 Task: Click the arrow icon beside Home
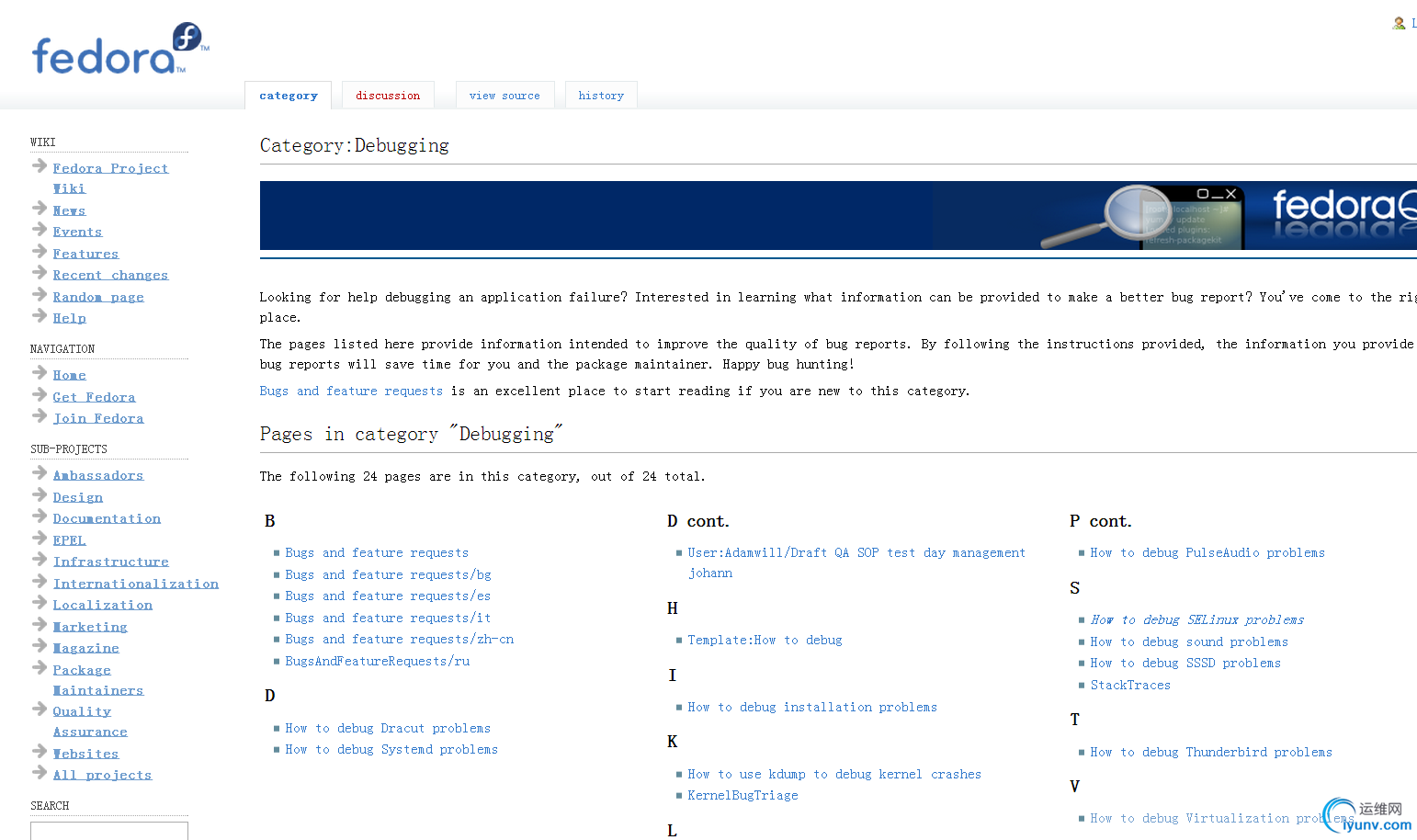click(x=40, y=372)
